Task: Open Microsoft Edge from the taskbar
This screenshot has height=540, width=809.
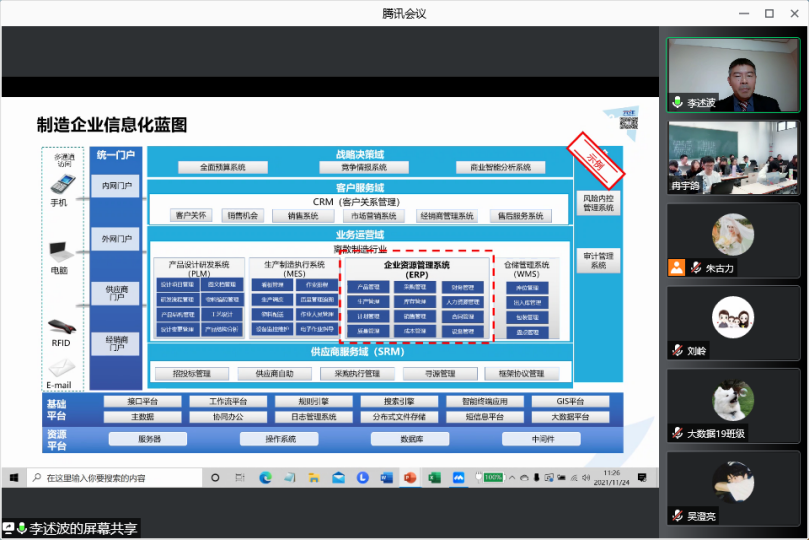Action: [265, 478]
